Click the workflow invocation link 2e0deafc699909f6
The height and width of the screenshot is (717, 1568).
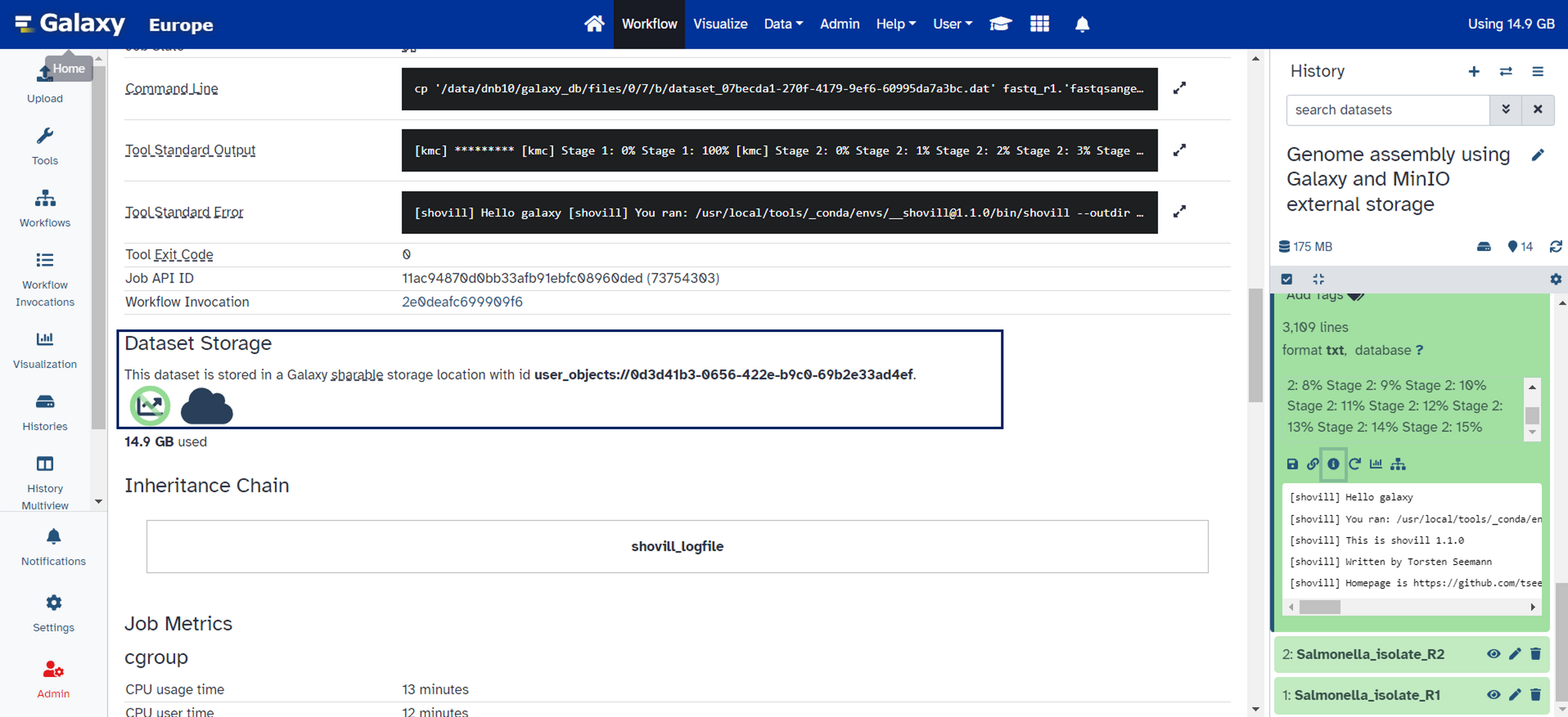click(463, 301)
